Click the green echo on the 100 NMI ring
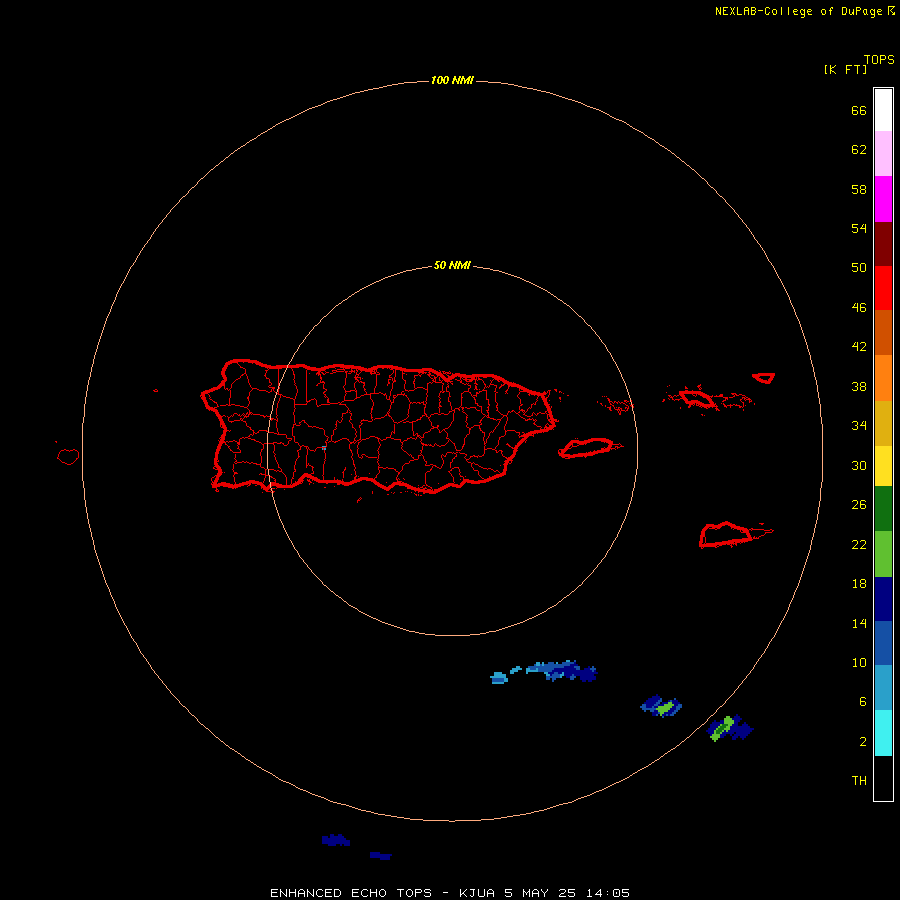Viewport: 900px width, 900px height. tap(730, 728)
